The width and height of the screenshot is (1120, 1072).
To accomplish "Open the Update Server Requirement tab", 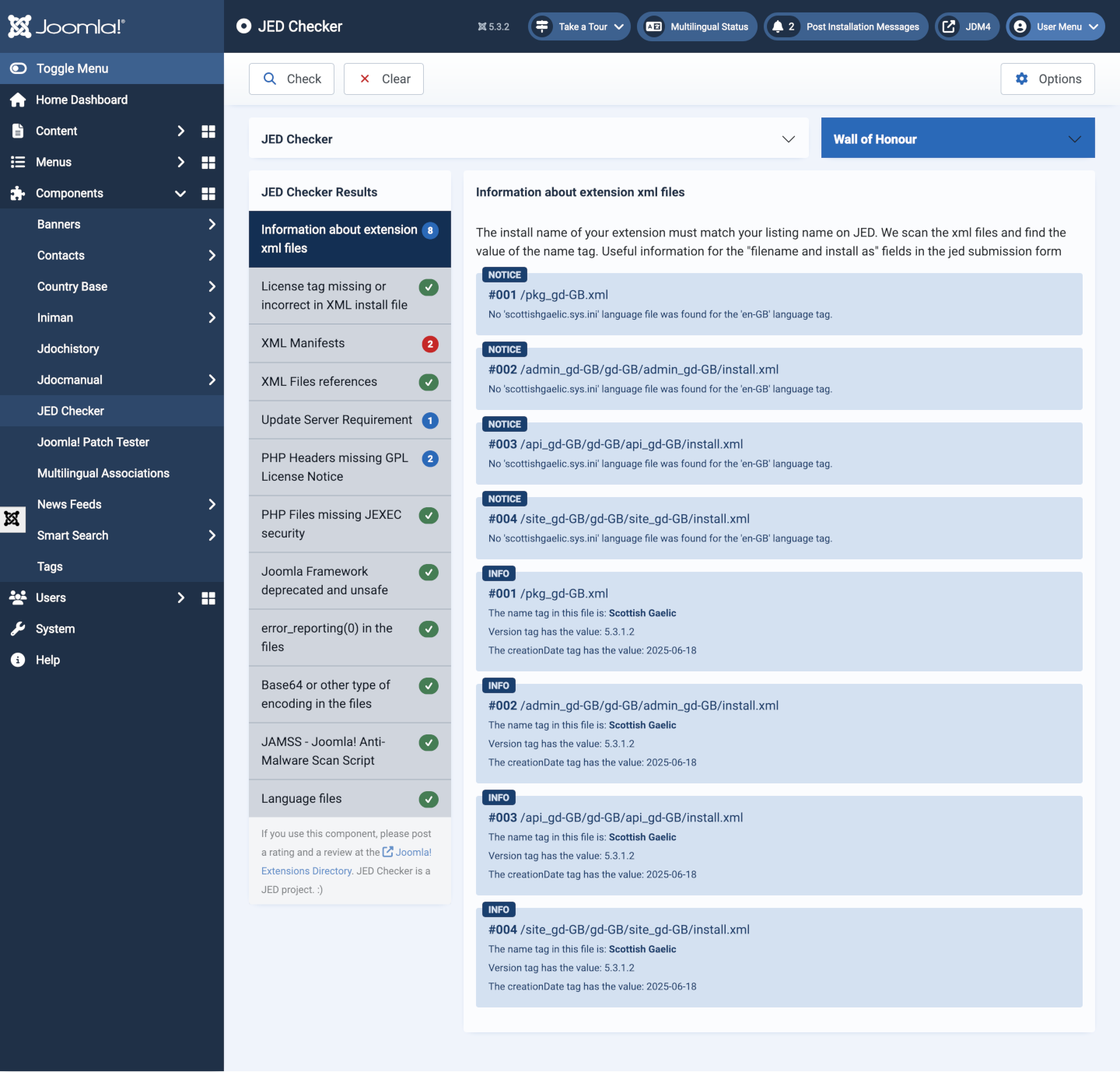I will [350, 420].
